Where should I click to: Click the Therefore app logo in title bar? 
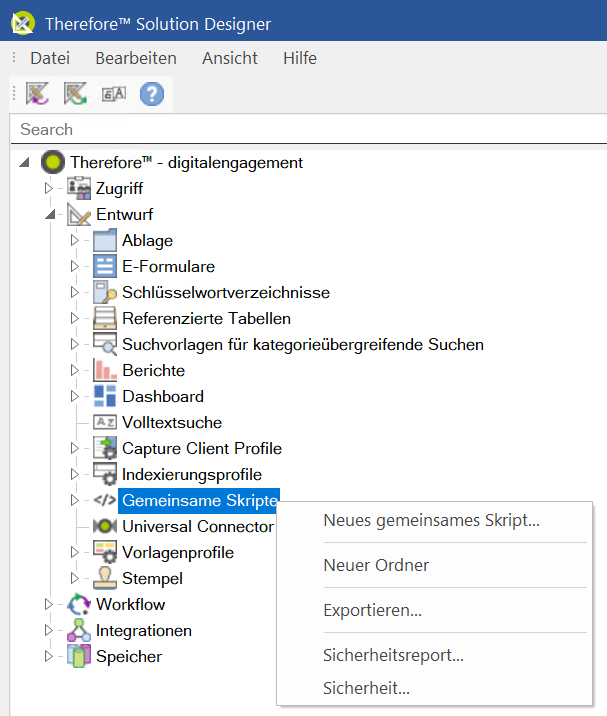click(23, 23)
